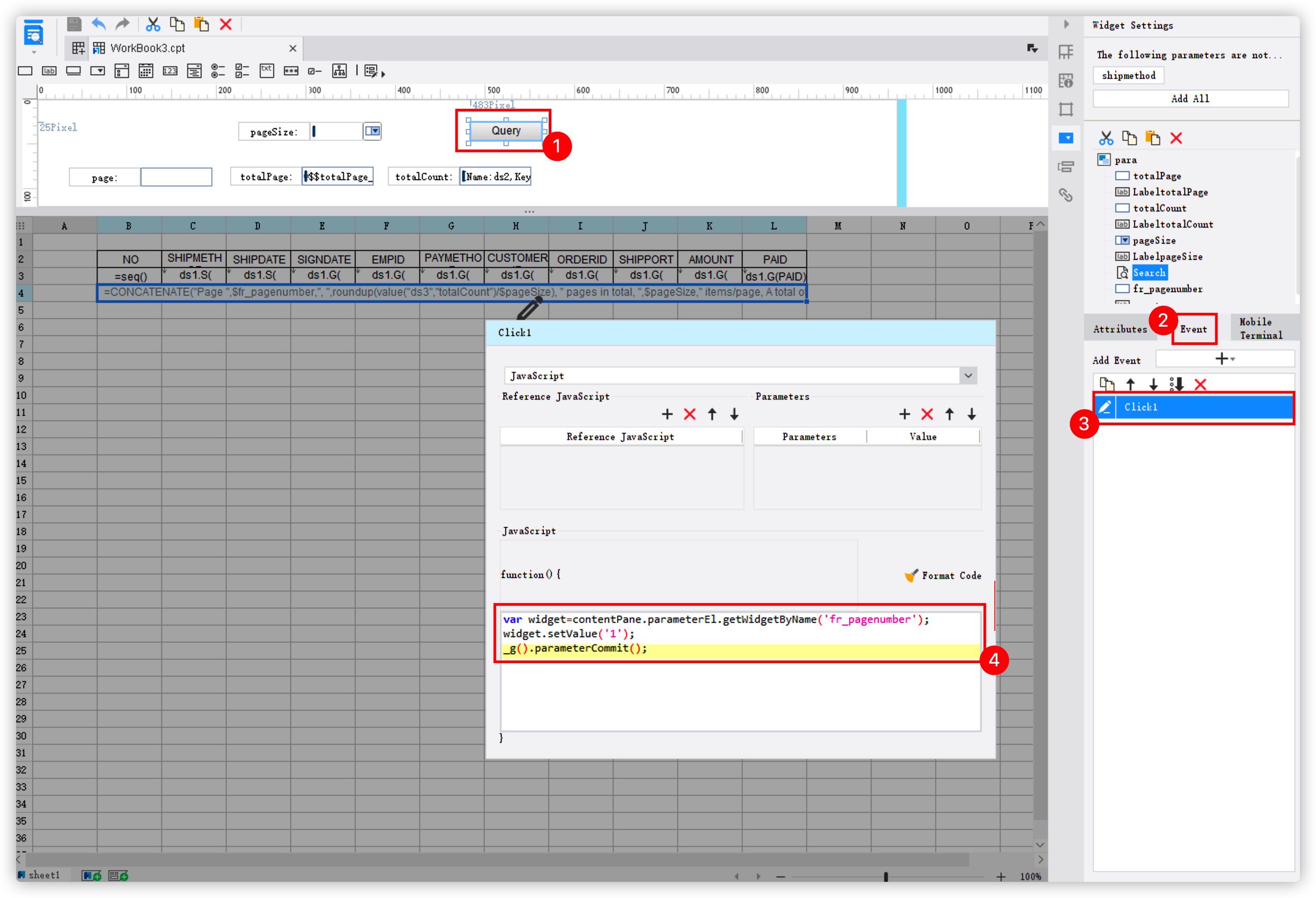Select the Number widget tool
This screenshot has height=898, width=1316.
tap(170, 71)
